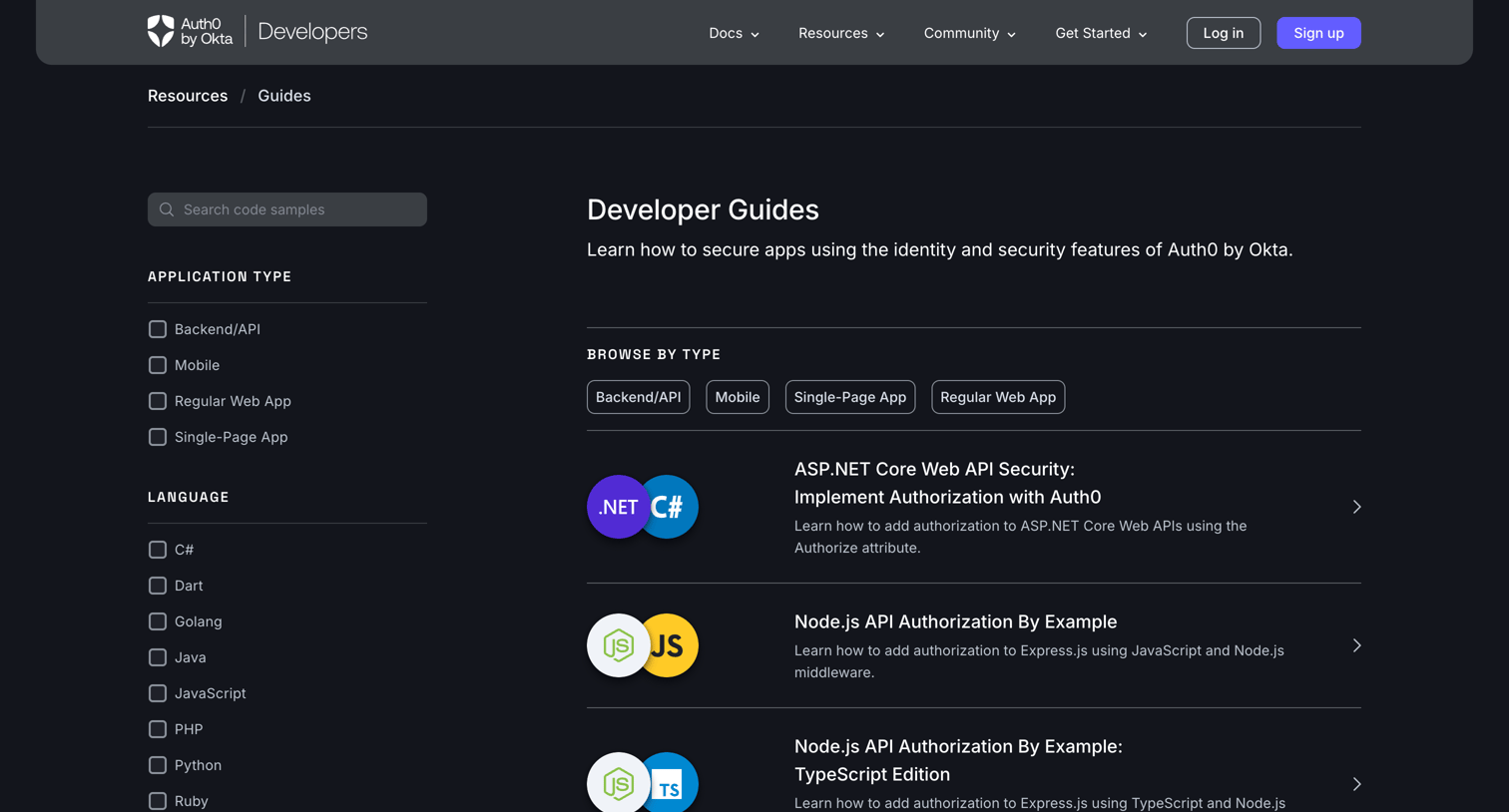1509x812 pixels.
Task: Open ASP.NET Core Web API Security guide title
Action: tap(947, 483)
